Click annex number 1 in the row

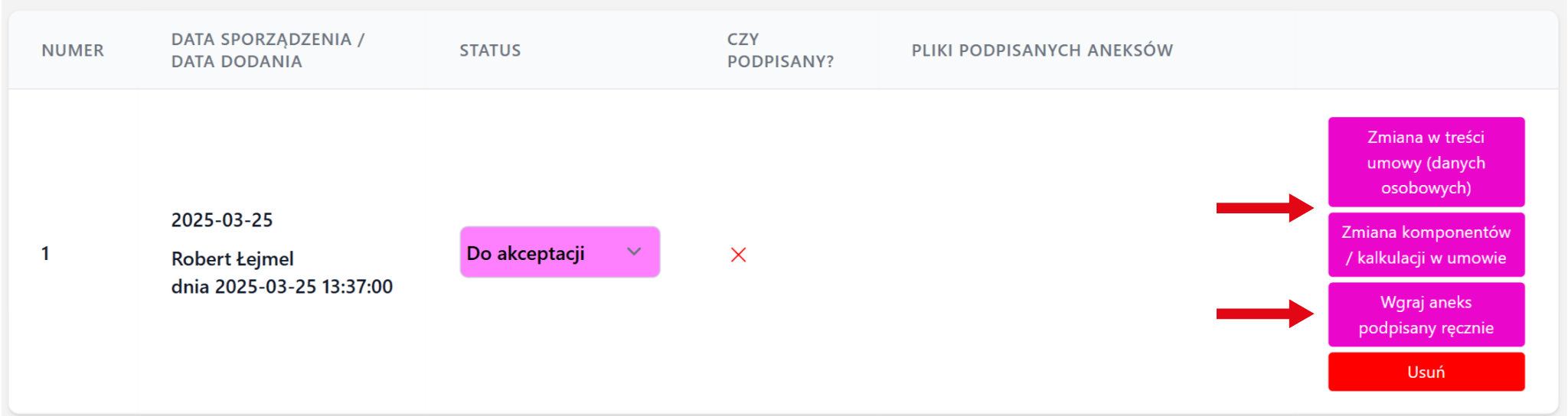point(46,253)
